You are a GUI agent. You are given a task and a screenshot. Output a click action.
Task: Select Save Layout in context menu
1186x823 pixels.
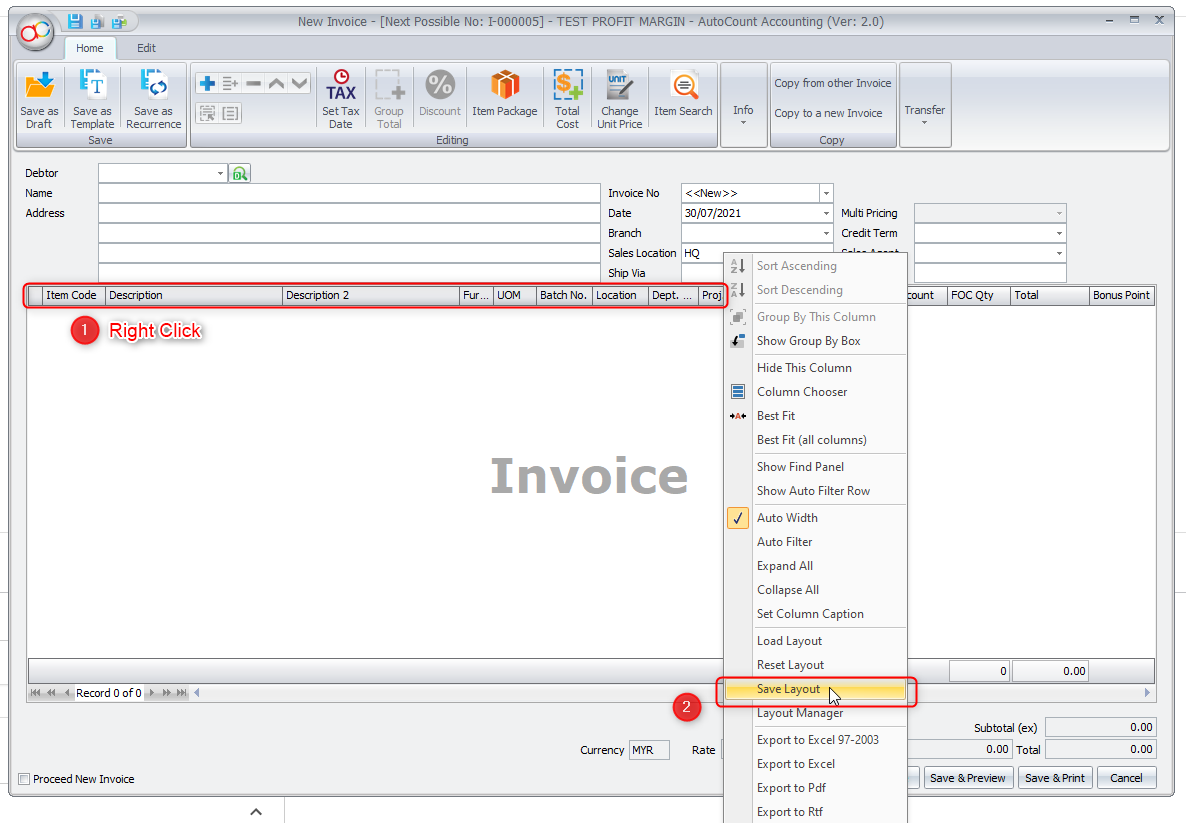815,689
